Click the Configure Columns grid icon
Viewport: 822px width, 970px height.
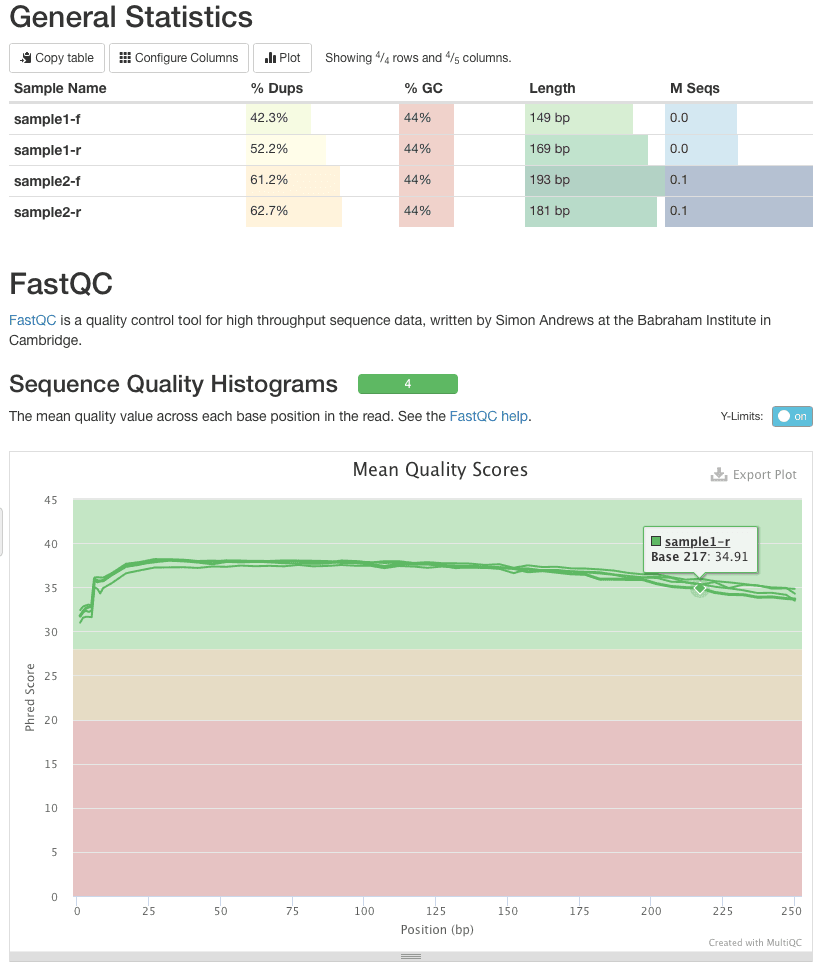pos(125,58)
